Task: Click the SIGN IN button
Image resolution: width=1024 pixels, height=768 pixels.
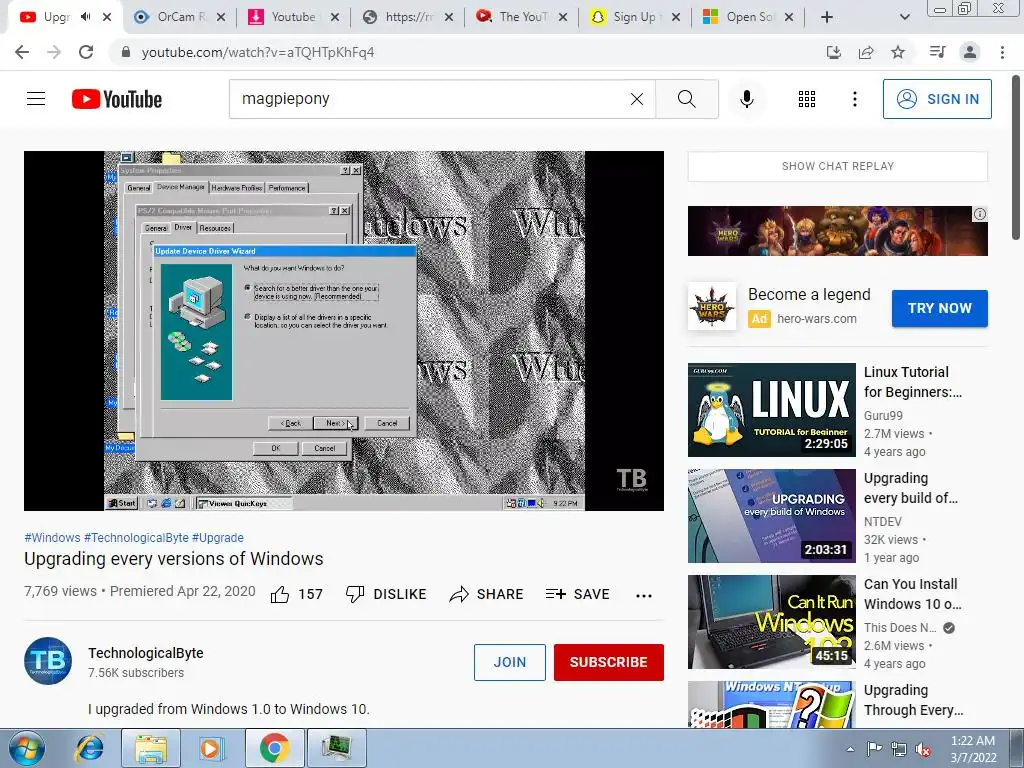Action: tap(936, 99)
